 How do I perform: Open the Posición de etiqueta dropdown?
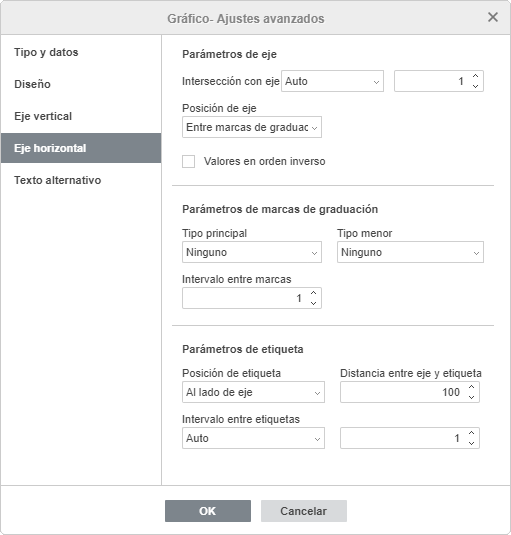[x=253, y=392]
